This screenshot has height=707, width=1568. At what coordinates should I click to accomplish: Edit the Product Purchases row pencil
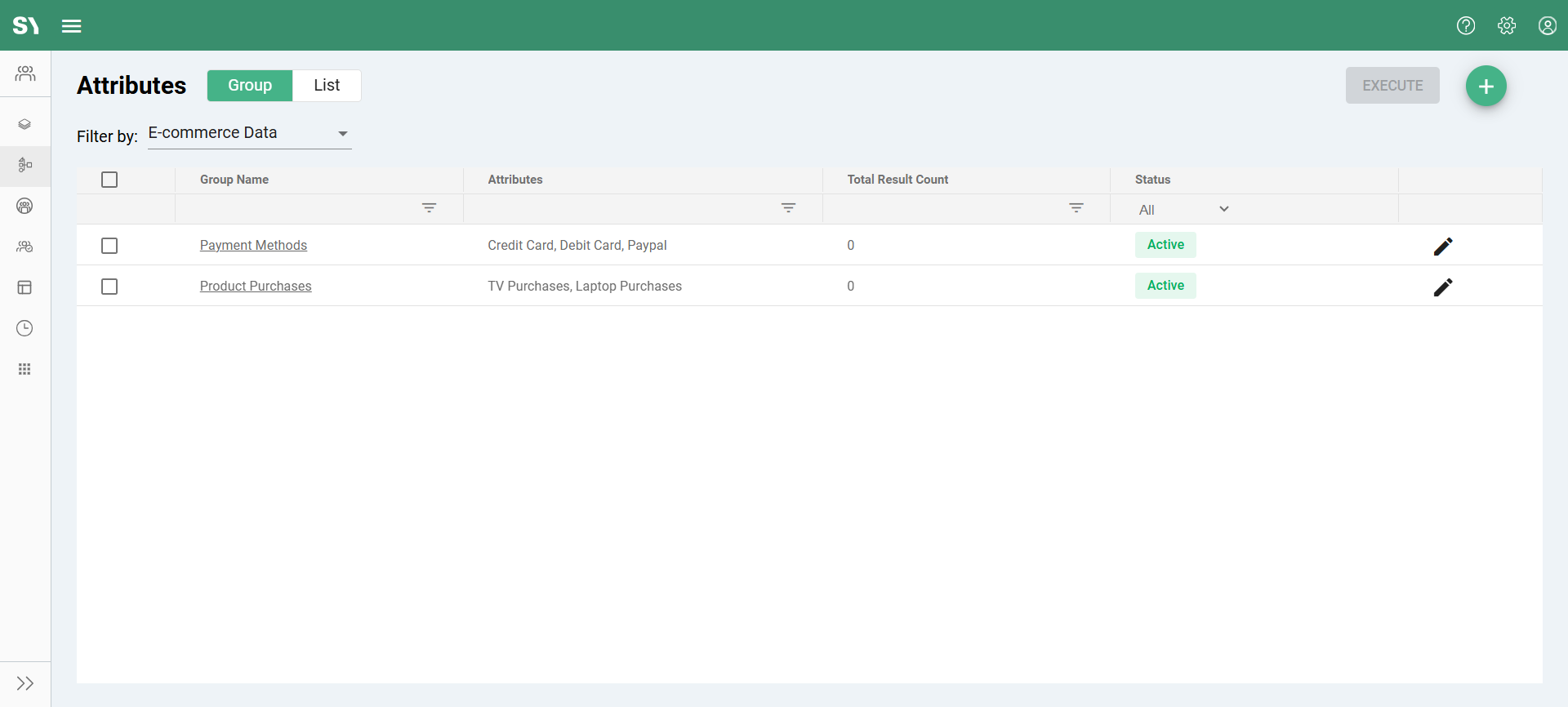click(x=1443, y=287)
